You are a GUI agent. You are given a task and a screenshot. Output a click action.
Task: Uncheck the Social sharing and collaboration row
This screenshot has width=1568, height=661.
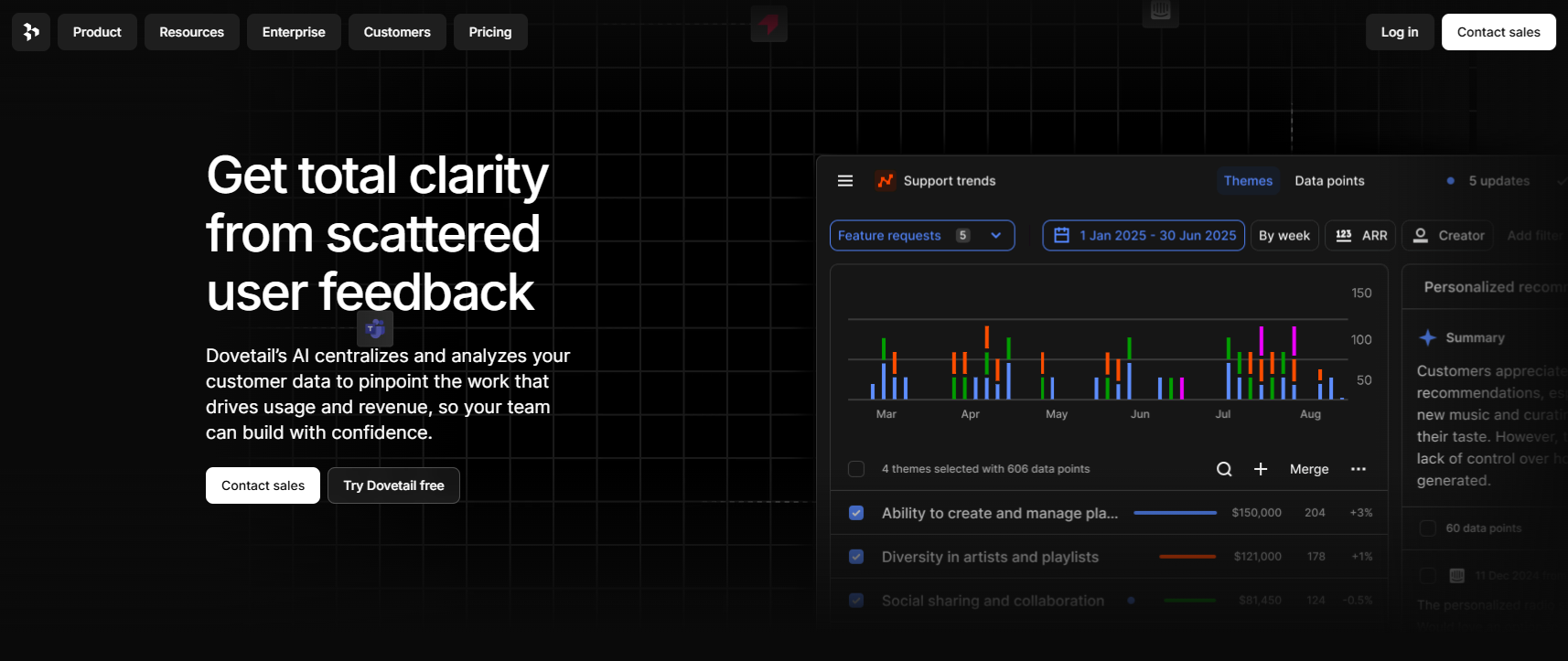coord(856,601)
